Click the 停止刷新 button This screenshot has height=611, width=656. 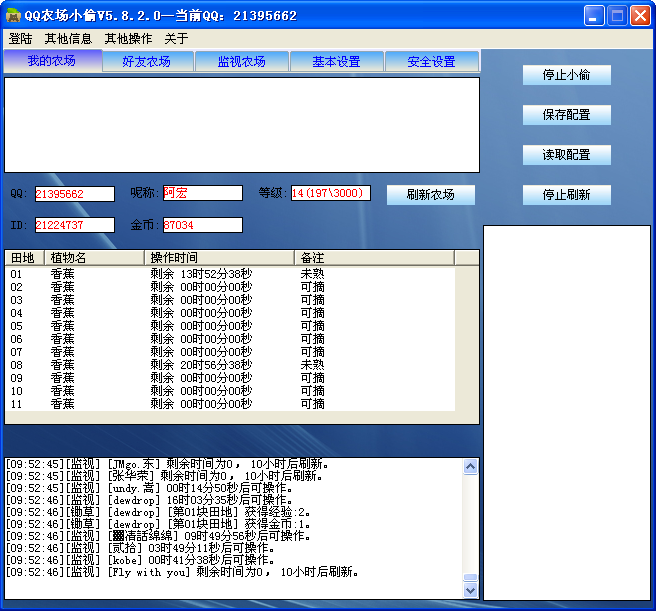pyautogui.click(x=566, y=195)
